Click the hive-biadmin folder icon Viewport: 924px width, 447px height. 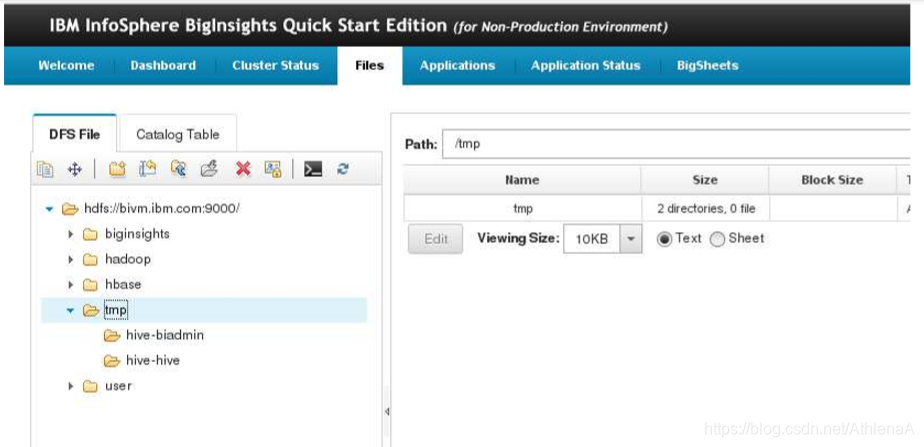112,336
